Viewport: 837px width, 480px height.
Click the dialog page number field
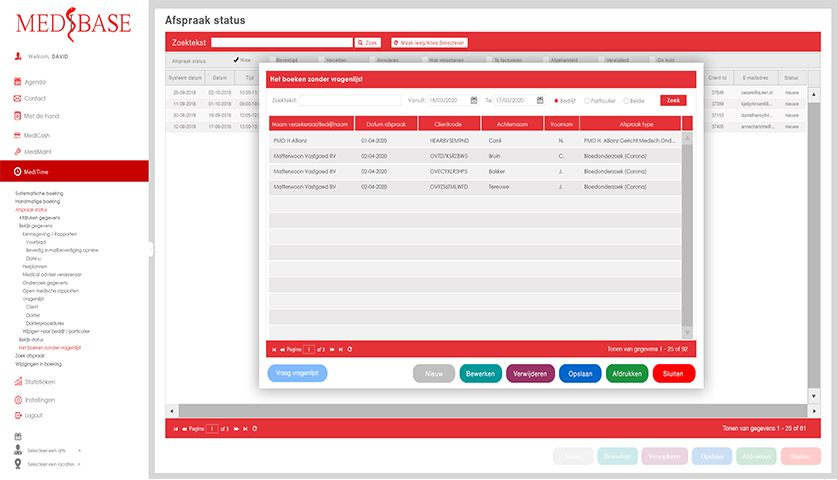tap(309, 349)
